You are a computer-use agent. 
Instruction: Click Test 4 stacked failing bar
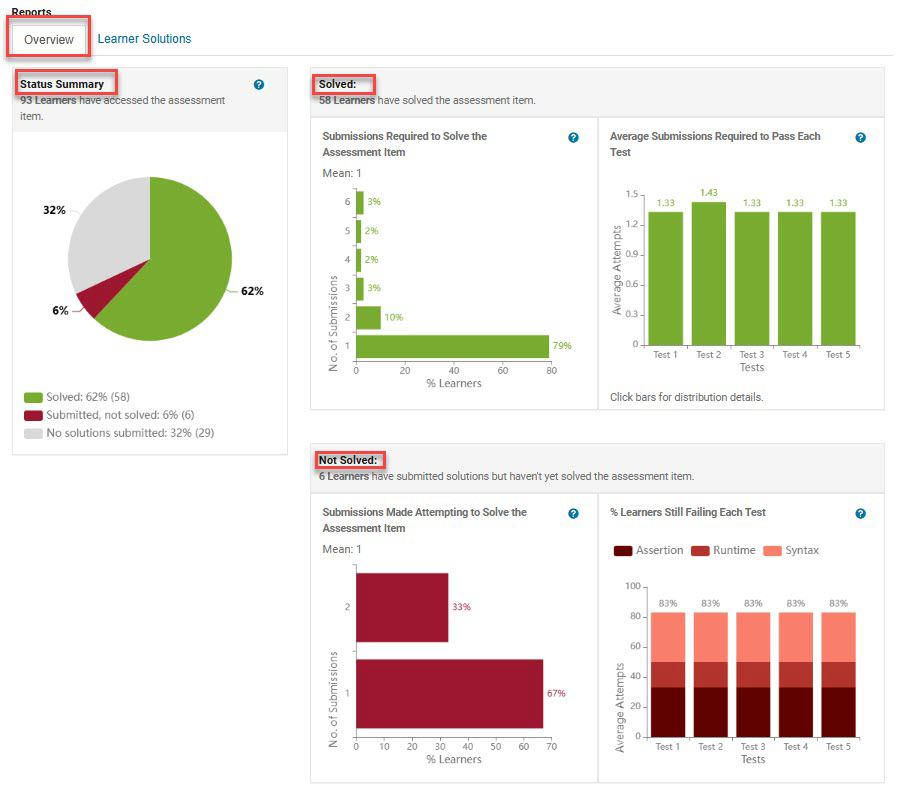click(x=795, y=674)
